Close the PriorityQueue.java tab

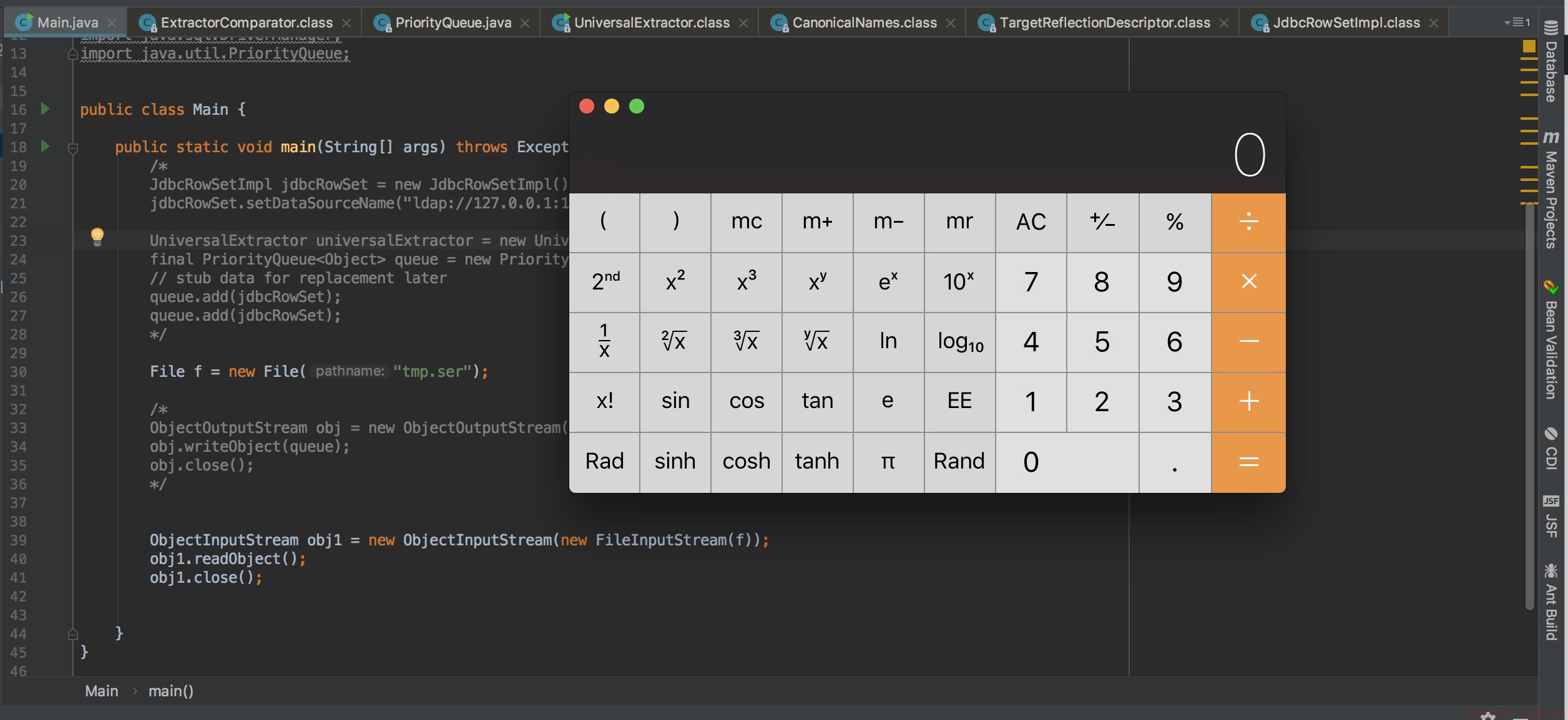point(525,23)
